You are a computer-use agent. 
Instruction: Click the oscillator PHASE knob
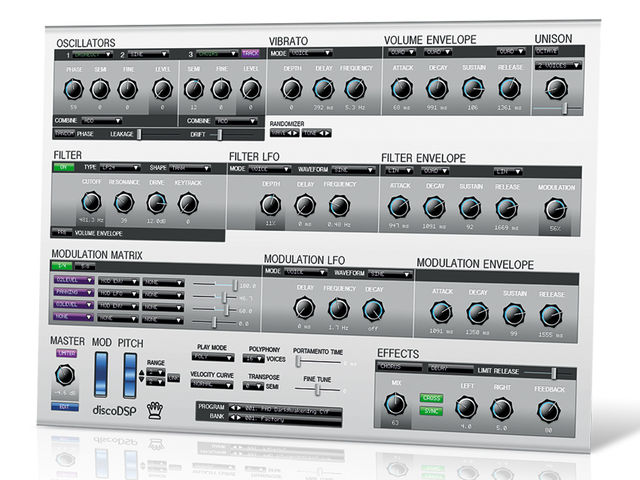73,89
